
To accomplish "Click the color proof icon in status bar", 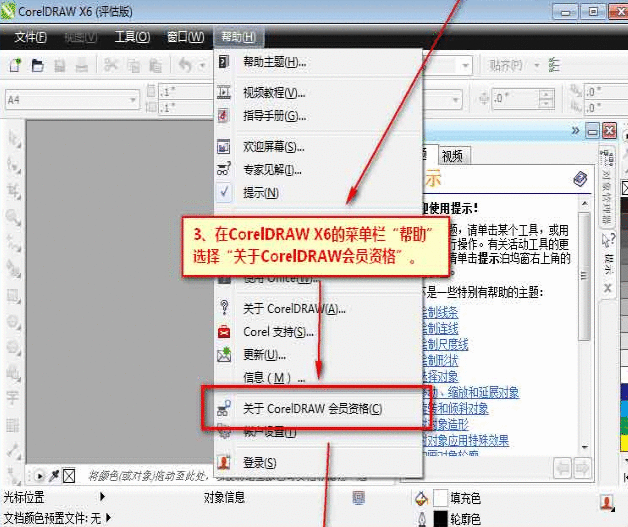I will (358, 498).
